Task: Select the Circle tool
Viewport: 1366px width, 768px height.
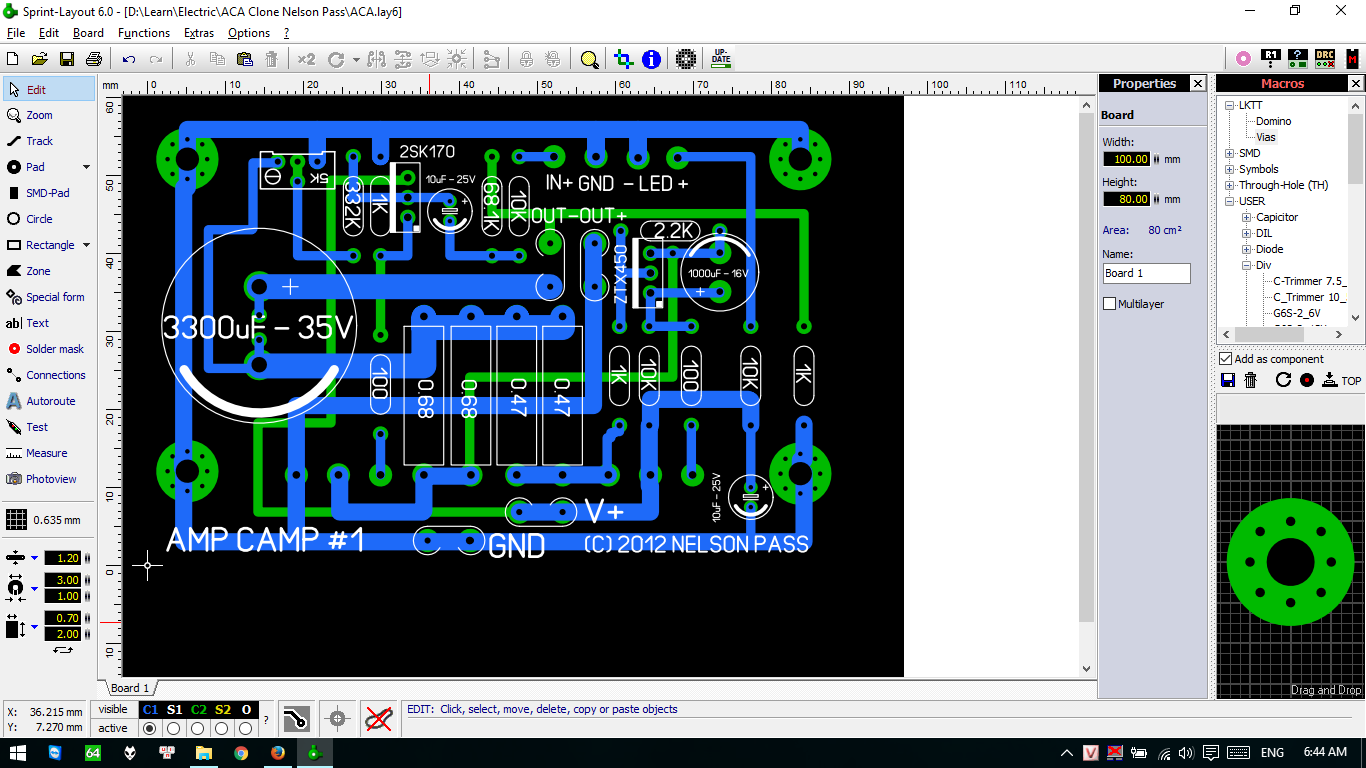Action: tap(49, 219)
